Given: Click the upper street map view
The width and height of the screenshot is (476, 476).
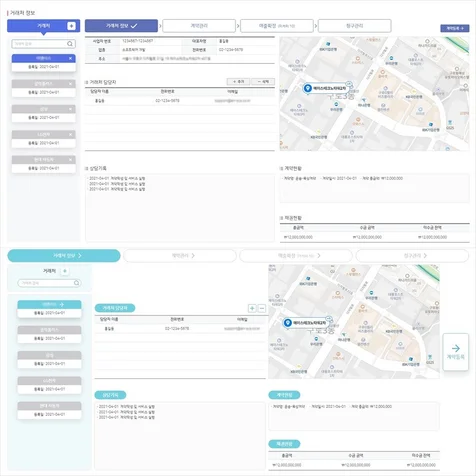Looking at the screenshot, I should [x=374, y=94].
